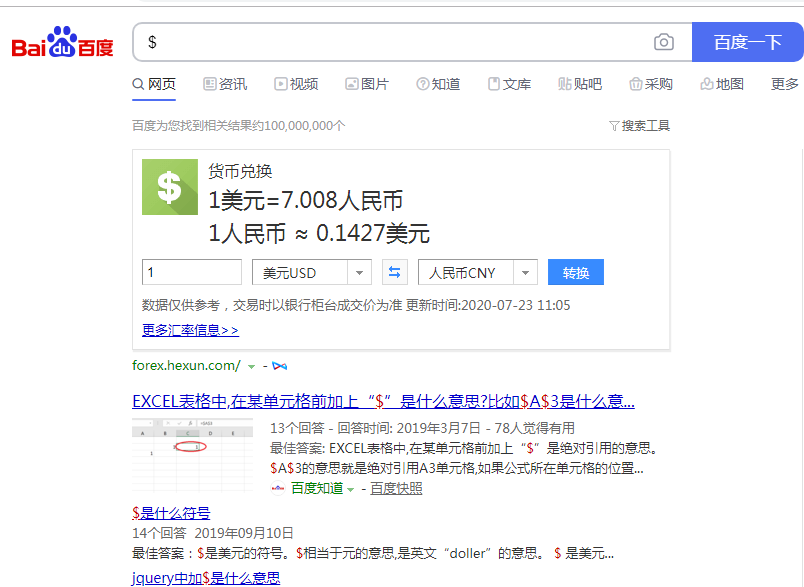Open the 百度快照 cached page link
The image size is (804, 587).
click(396, 489)
